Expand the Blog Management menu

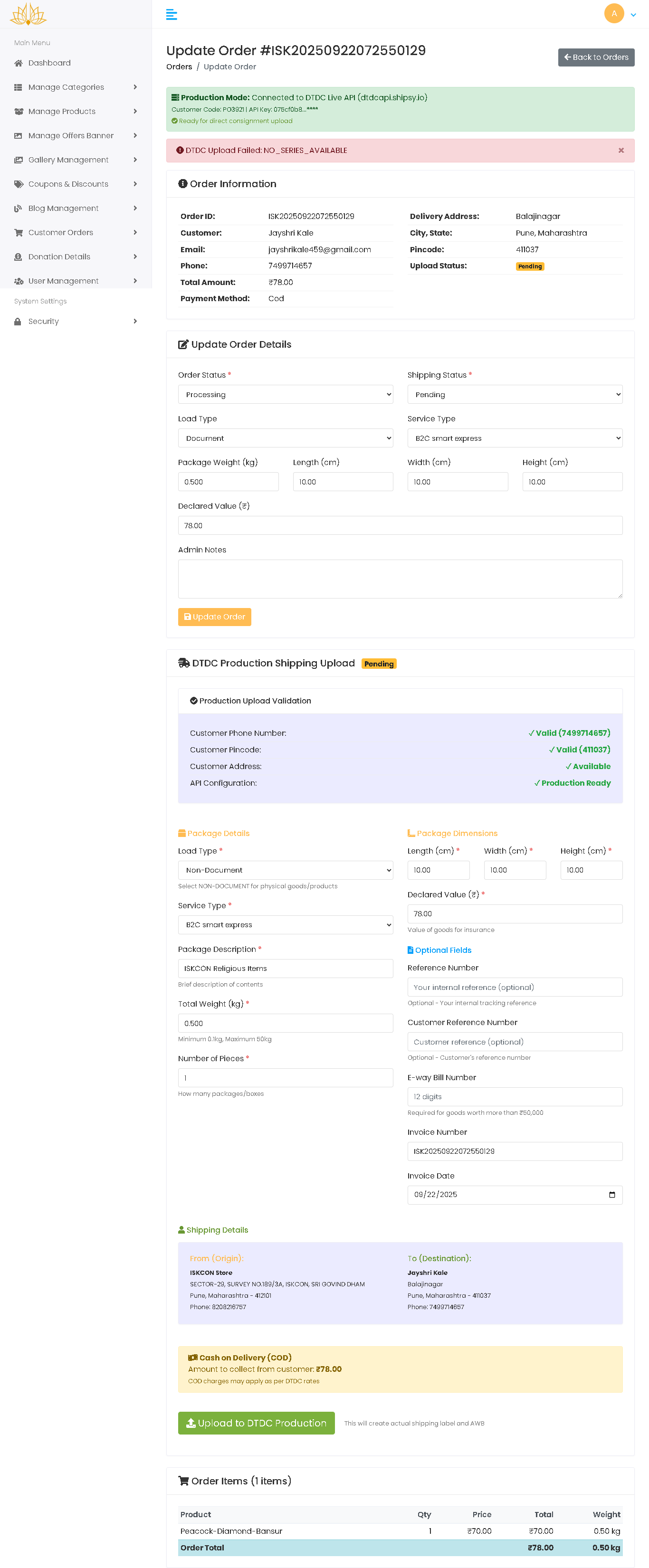pos(76,208)
